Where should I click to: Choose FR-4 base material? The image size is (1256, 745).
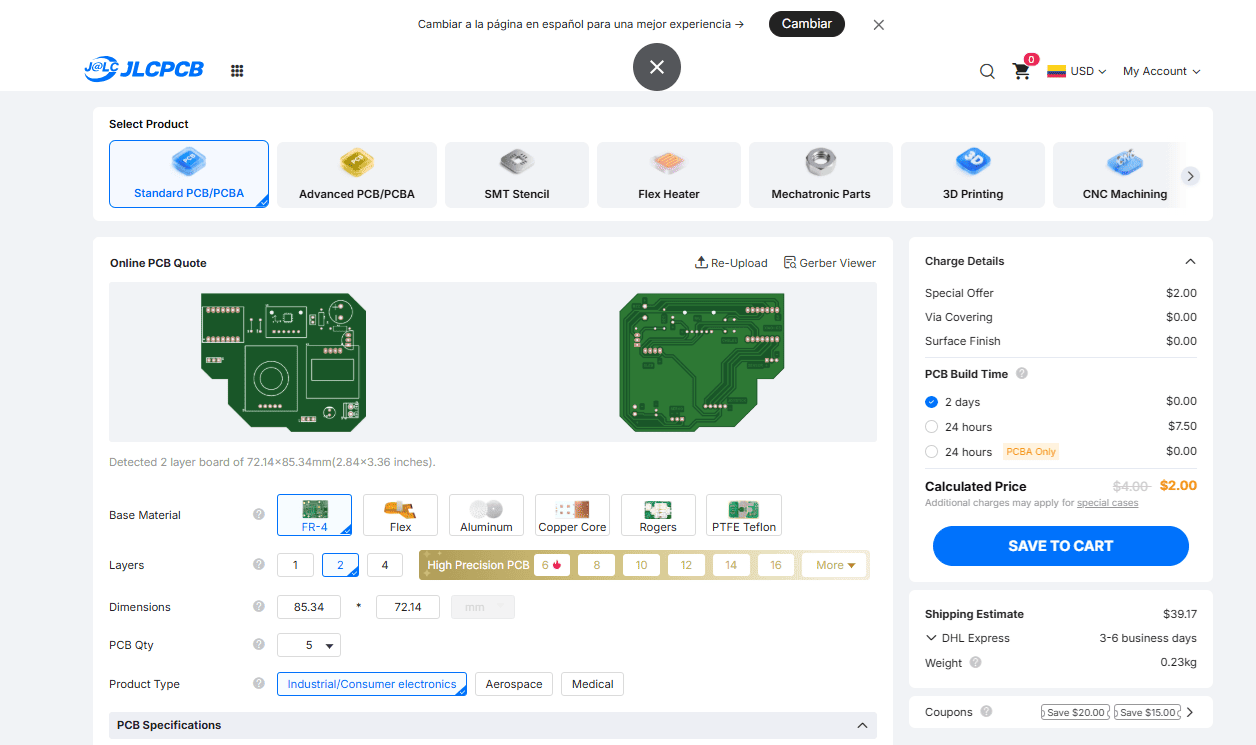tap(314, 515)
